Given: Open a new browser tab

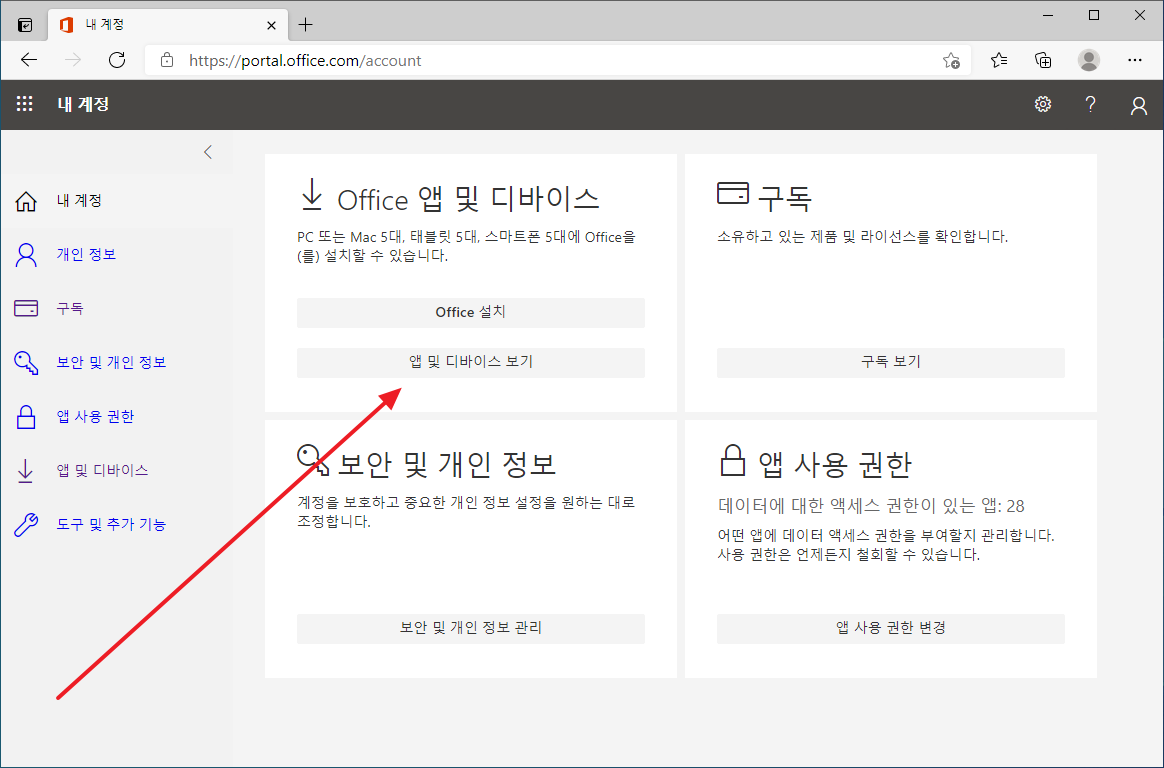Looking at the screenshot, I should coord(305,25).
